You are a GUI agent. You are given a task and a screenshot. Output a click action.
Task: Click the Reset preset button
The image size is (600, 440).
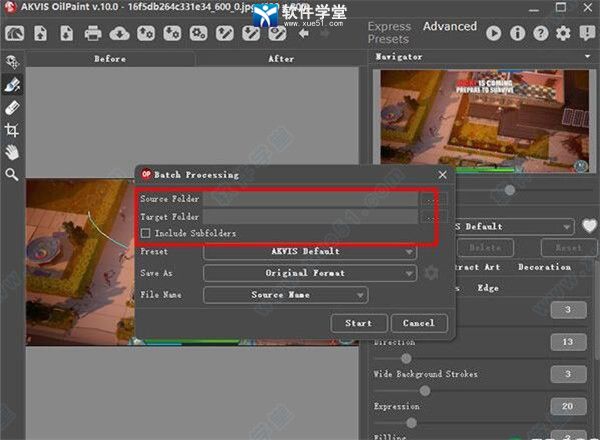click(569, 248)
